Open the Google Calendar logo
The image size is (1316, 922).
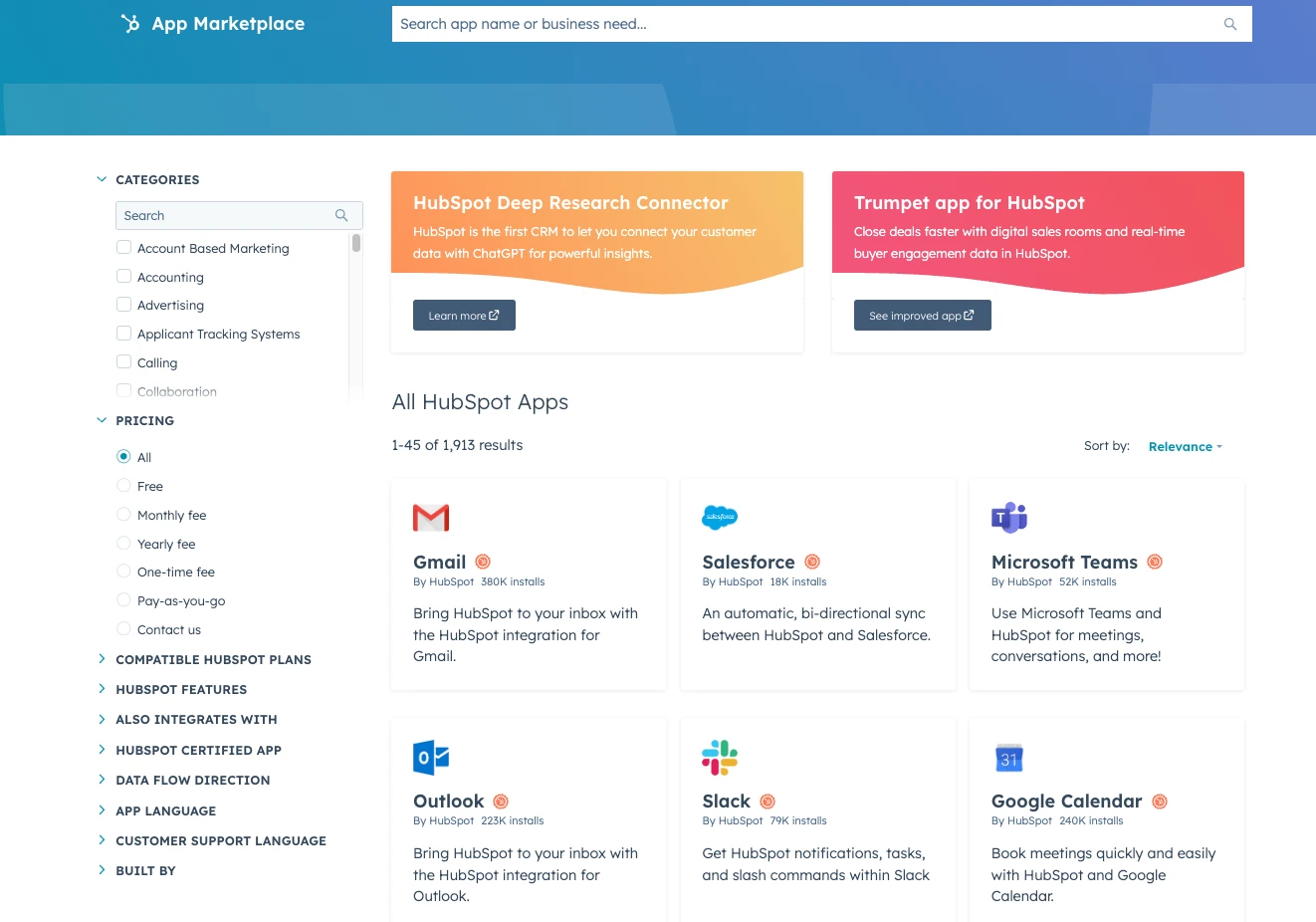click(1009, 758)
